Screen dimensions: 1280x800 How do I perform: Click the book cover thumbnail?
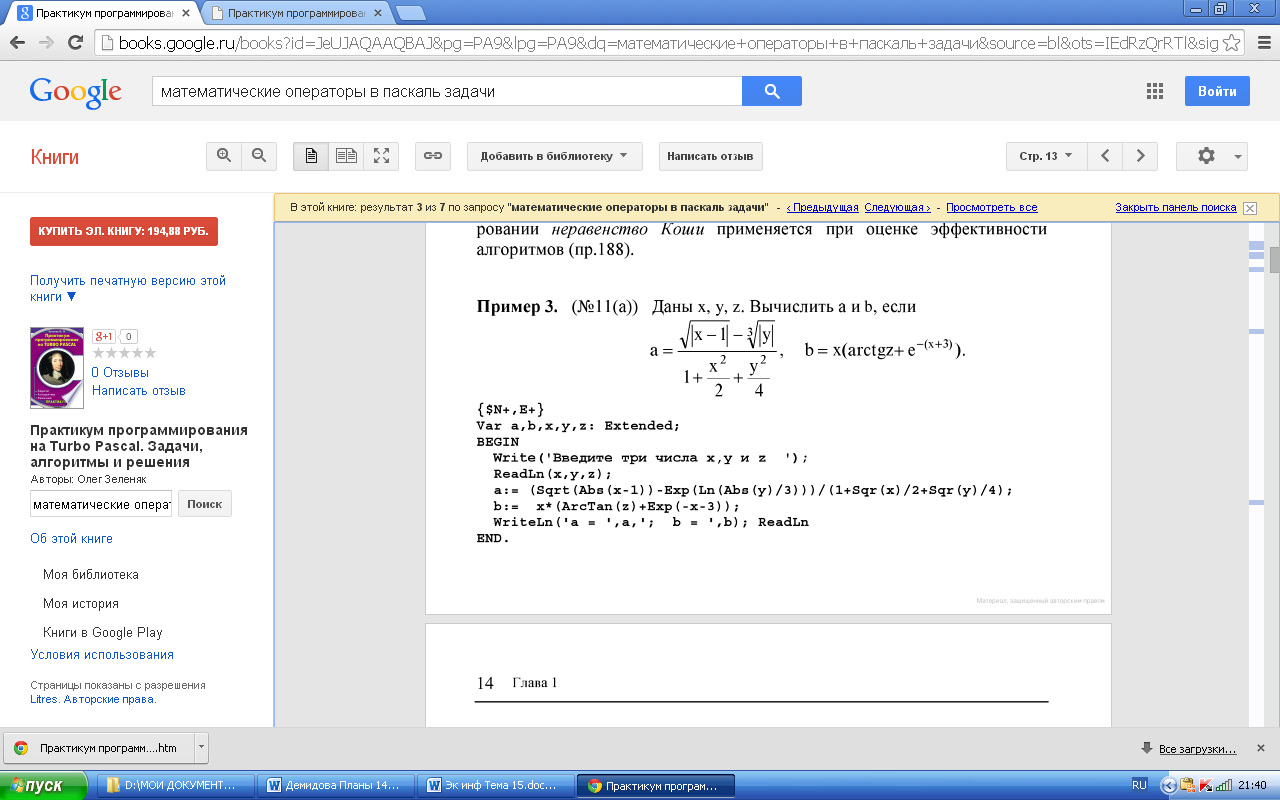click(x=57, y=367)
